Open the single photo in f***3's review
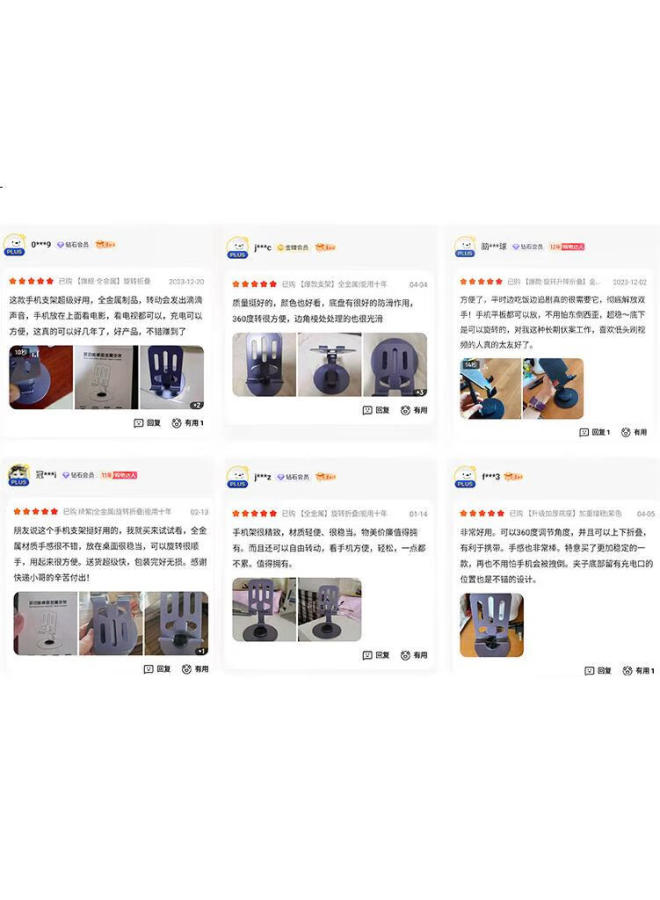The height and width of the screenshot is (900, 660). pos(492,625)
